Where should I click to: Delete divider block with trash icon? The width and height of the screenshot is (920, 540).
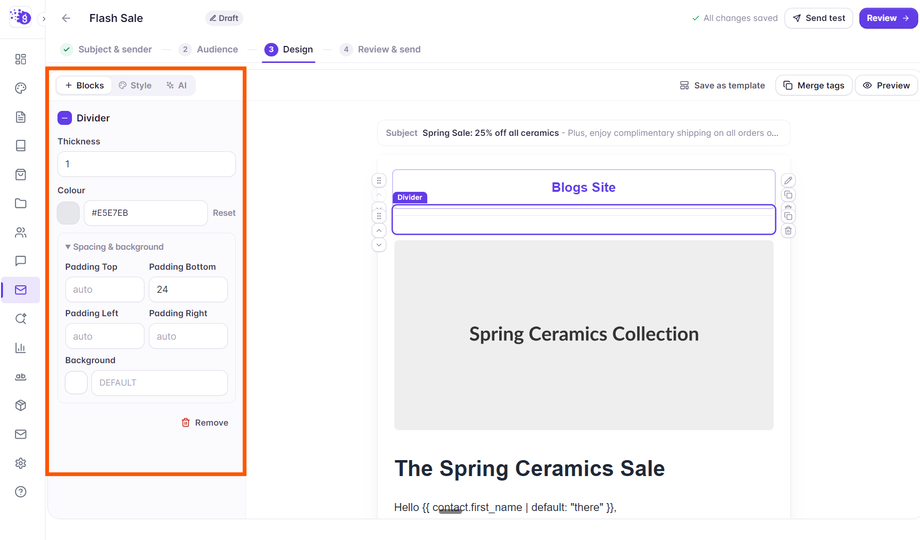coord(788,231)
